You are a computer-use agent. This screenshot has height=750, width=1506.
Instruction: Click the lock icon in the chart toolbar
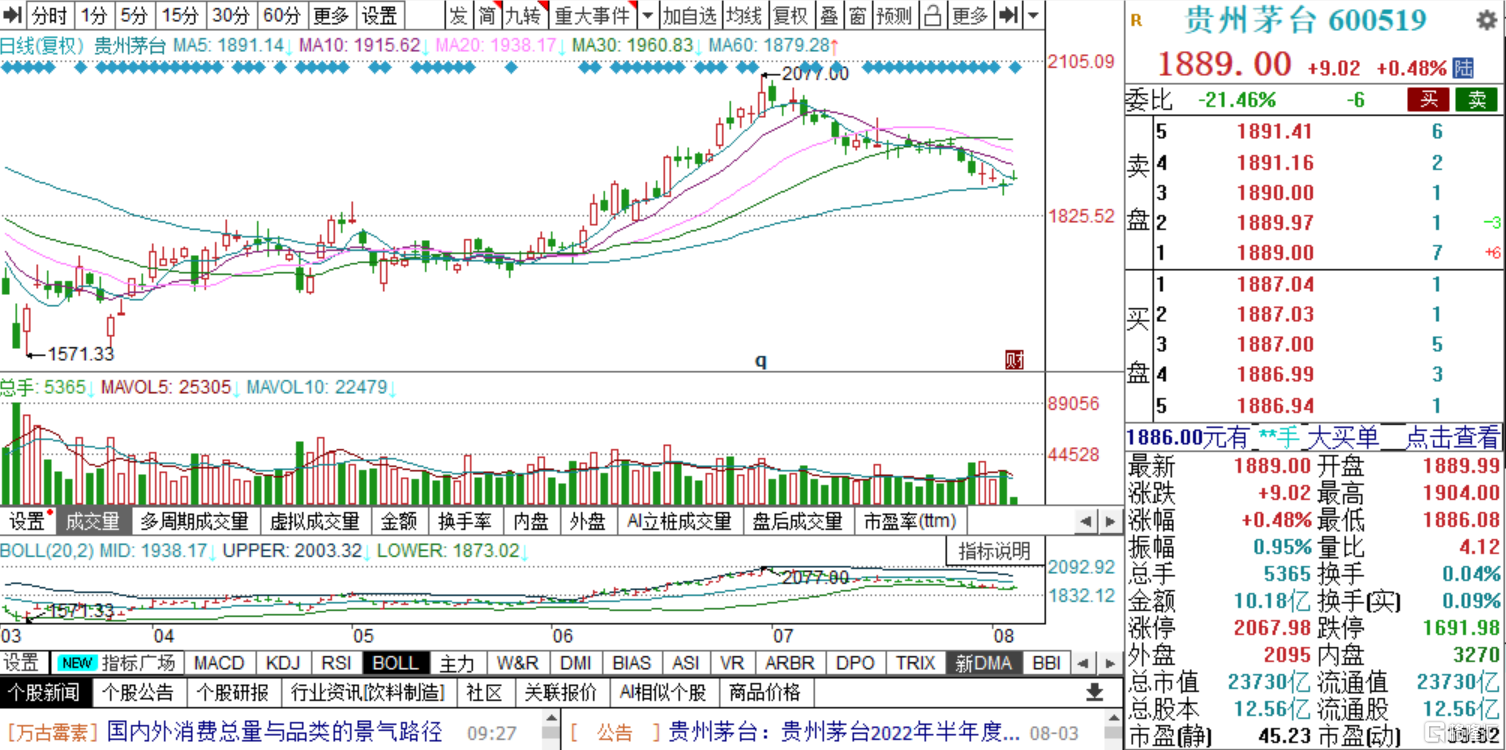[x=931, y=15]
